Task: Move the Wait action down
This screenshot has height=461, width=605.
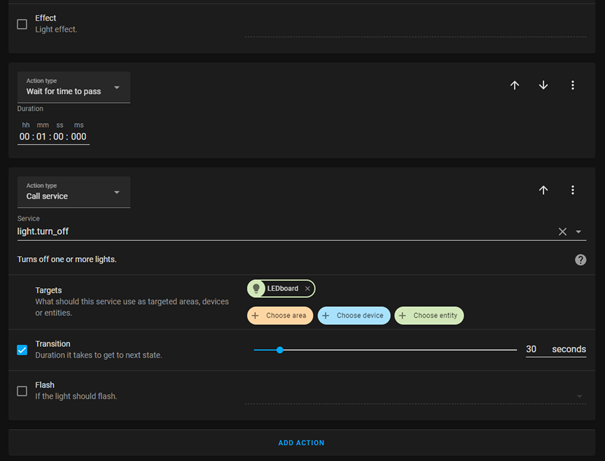Action: click(543, 85)
